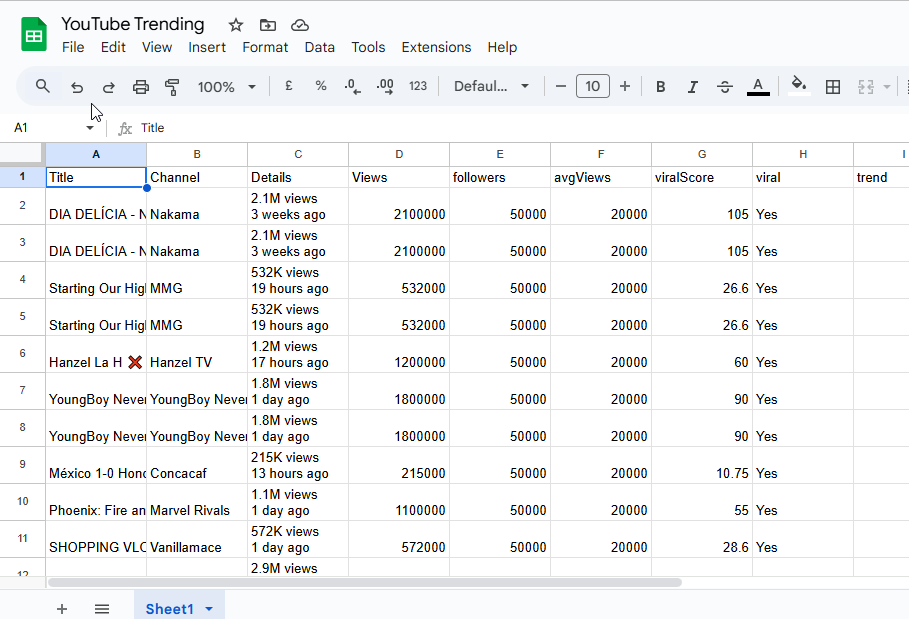This screenshot has height=619, width=909.
Task: Toggle italic formatting
Action: [x=692, y=86]
